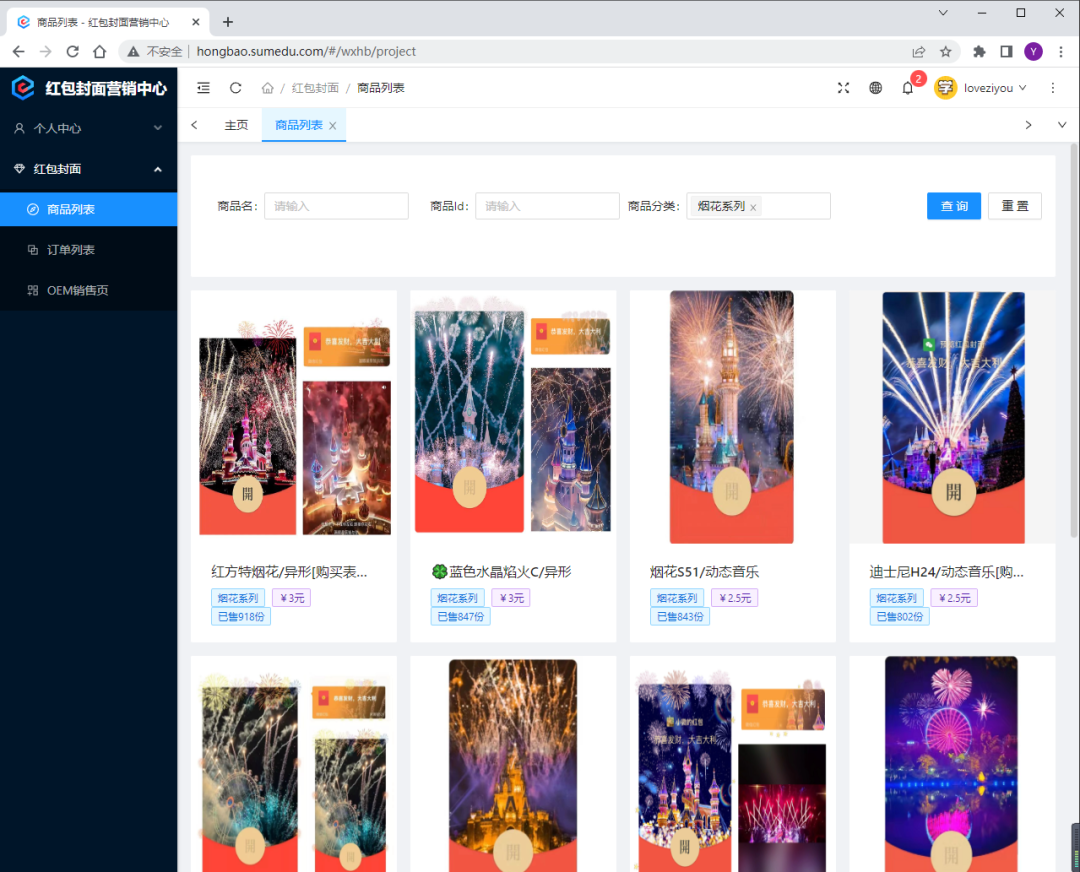The image size is (1080, 872).
Task: Click the browser address bar URL
Action: click(306, 52)
